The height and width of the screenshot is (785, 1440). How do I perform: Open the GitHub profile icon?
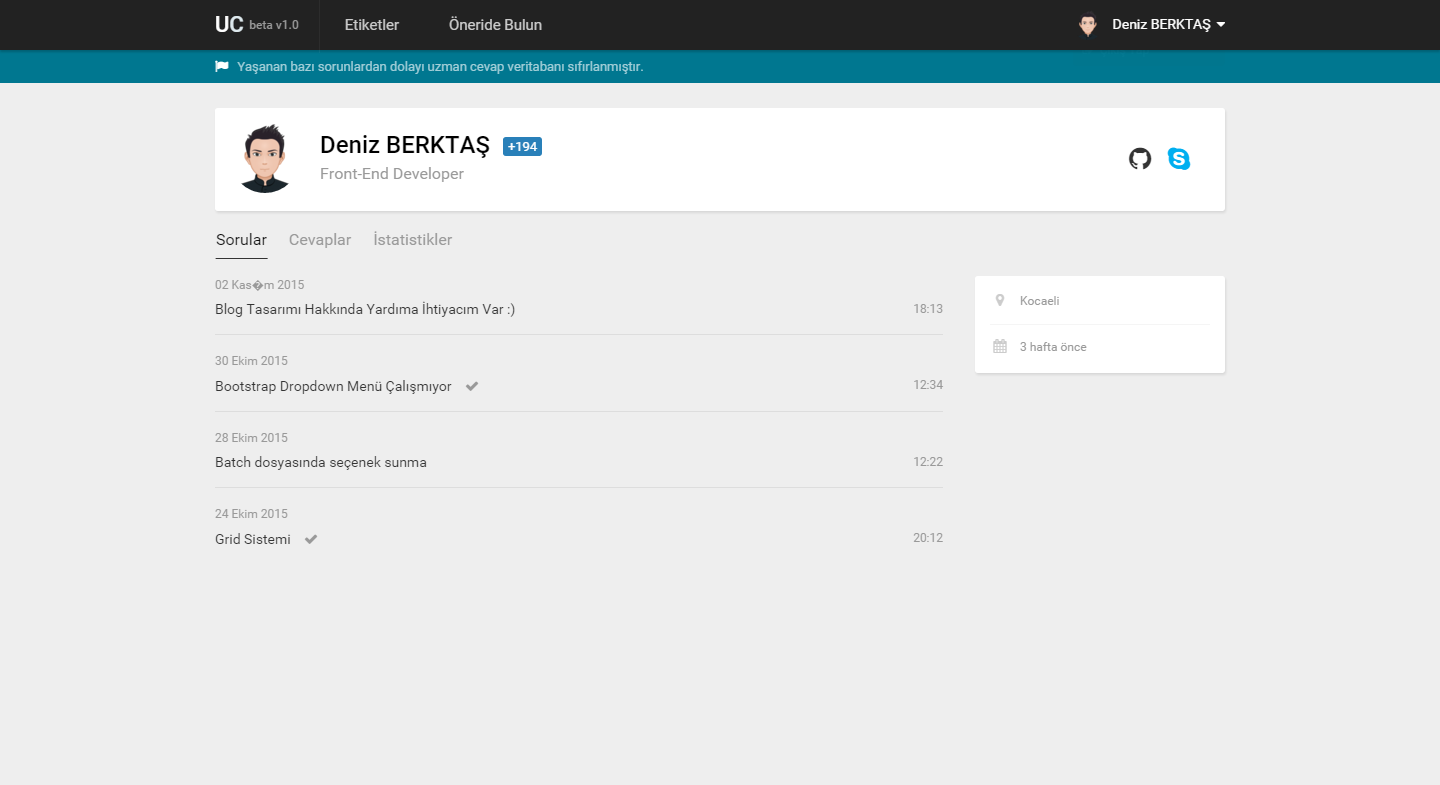click(x=1140, y=159)
